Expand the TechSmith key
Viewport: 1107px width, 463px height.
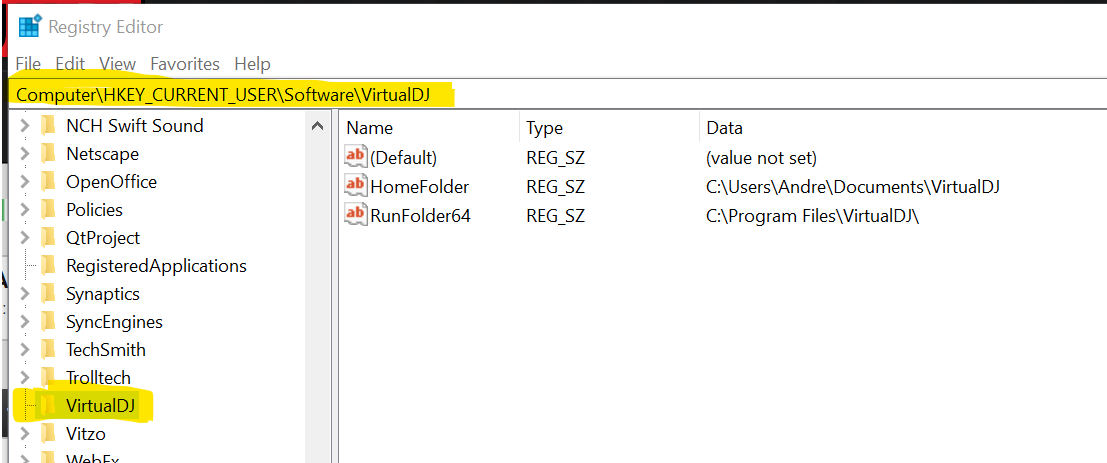25,350
